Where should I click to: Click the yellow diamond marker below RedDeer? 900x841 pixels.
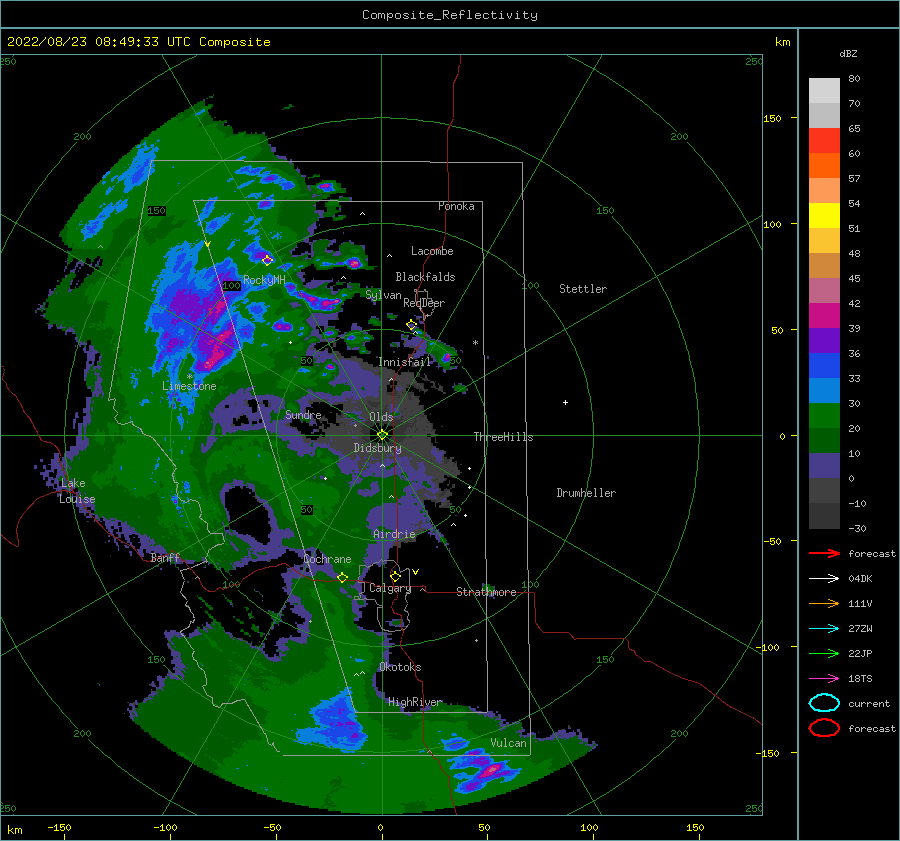point(412,325)
